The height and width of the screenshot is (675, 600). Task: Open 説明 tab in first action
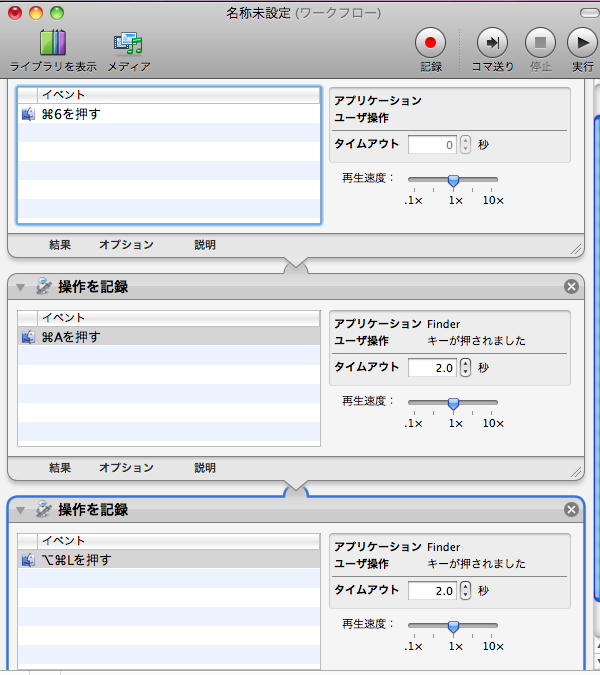point(205,244)
